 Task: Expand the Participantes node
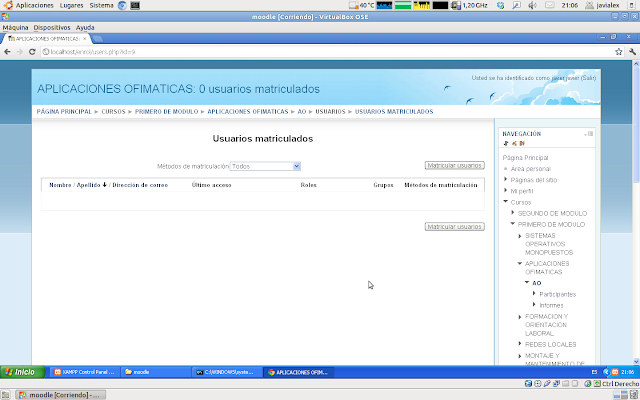(534, 293)
